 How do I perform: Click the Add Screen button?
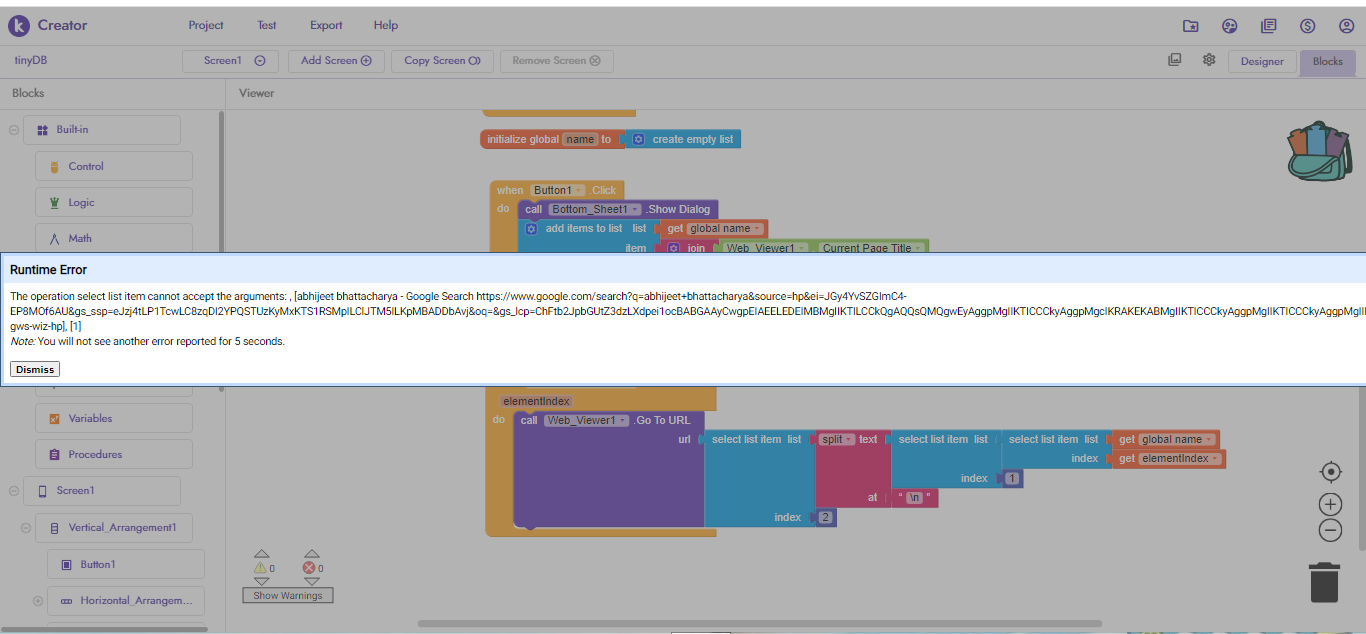click(x=336, y=61)
